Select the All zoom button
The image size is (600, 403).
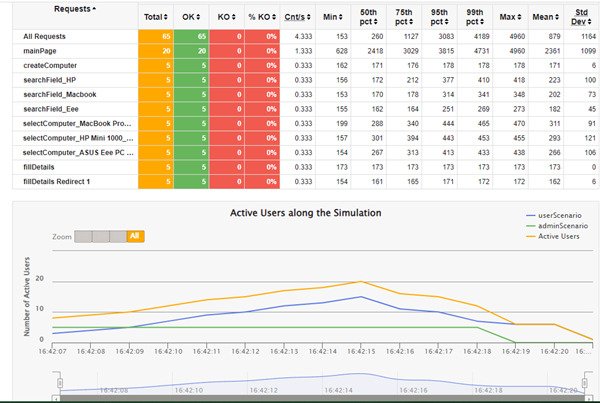click(x=135, y=236)
